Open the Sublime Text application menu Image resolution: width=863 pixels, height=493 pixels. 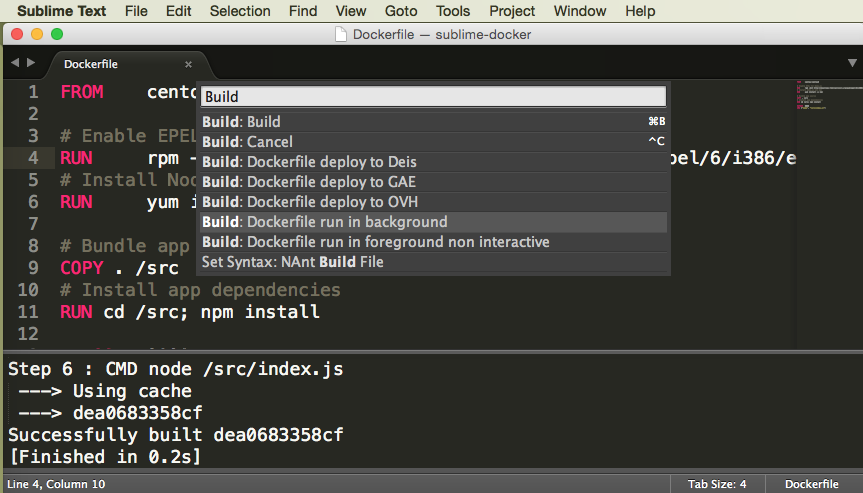61,11
